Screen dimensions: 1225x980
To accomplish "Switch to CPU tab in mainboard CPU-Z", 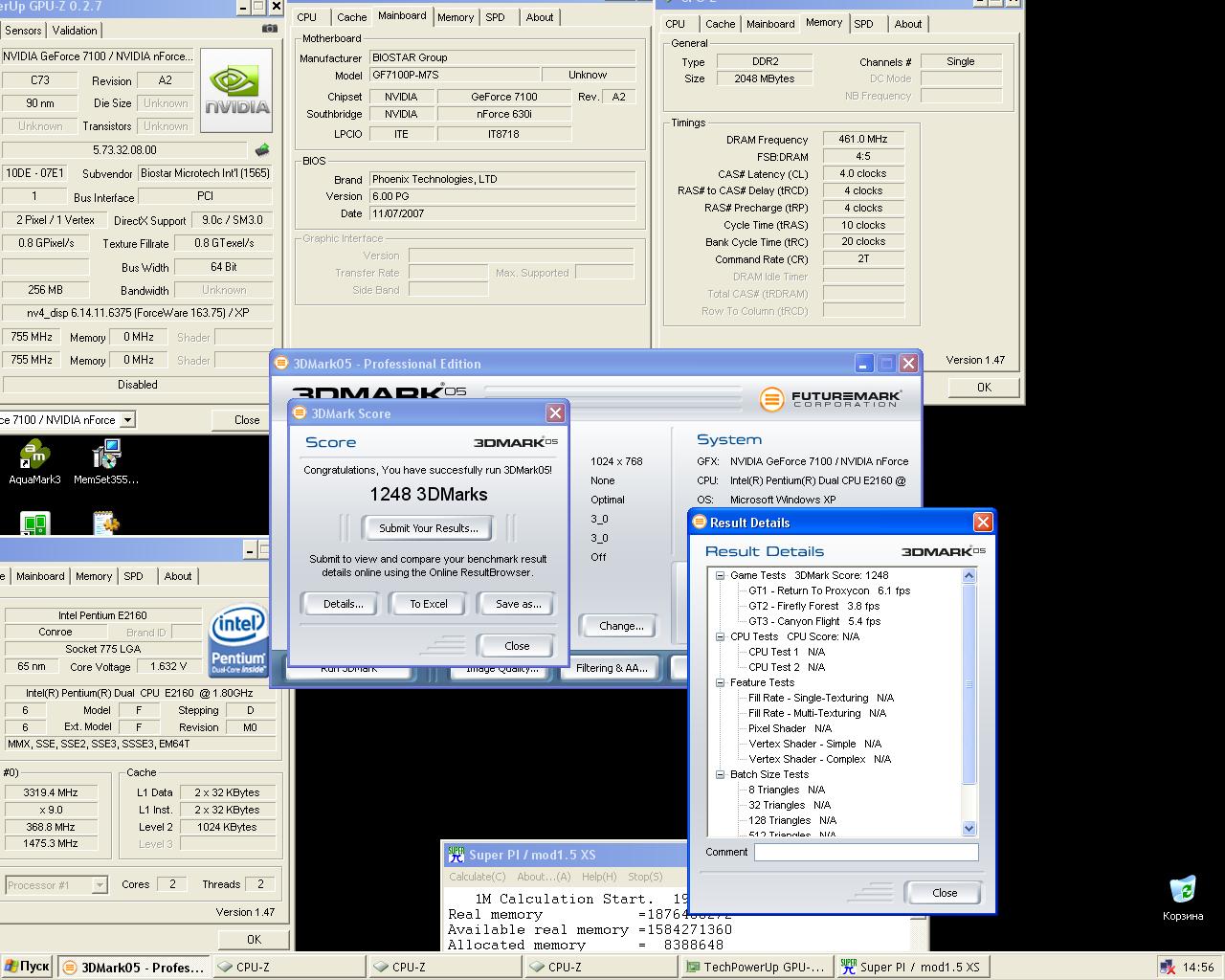I will click(x=306, y=17).
